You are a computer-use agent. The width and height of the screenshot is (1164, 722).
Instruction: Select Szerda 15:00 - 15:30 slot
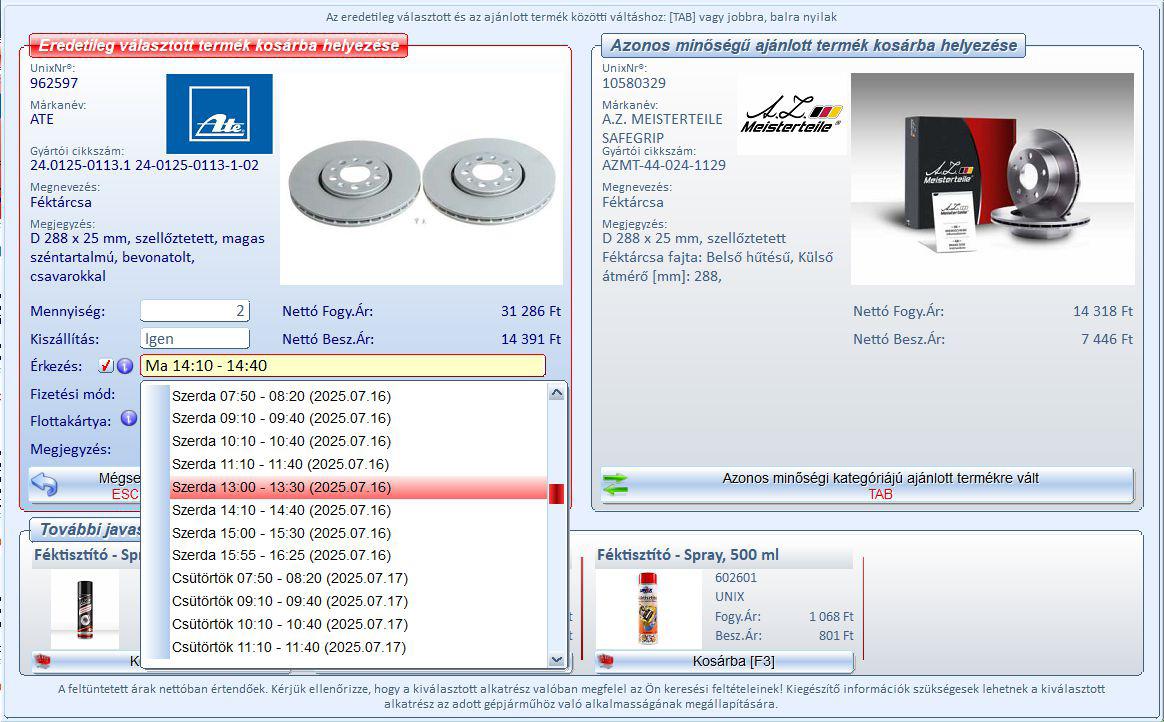(359, 534)
